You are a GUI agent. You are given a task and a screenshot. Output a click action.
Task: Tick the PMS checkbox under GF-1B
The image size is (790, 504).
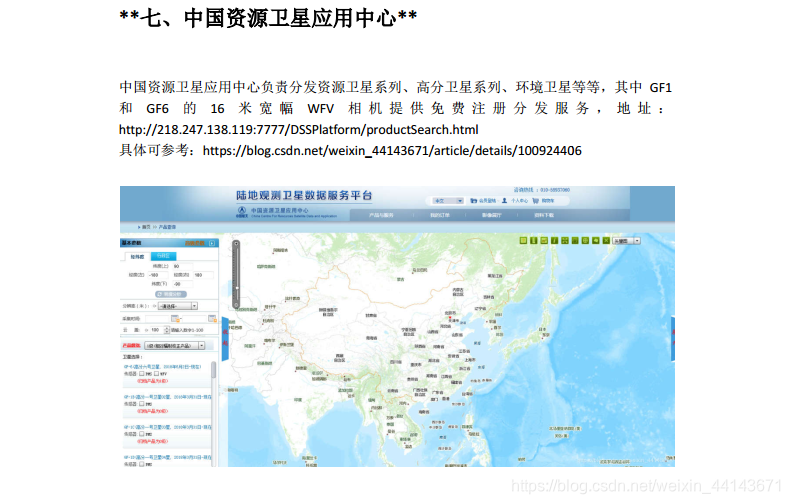pos(142,404)
